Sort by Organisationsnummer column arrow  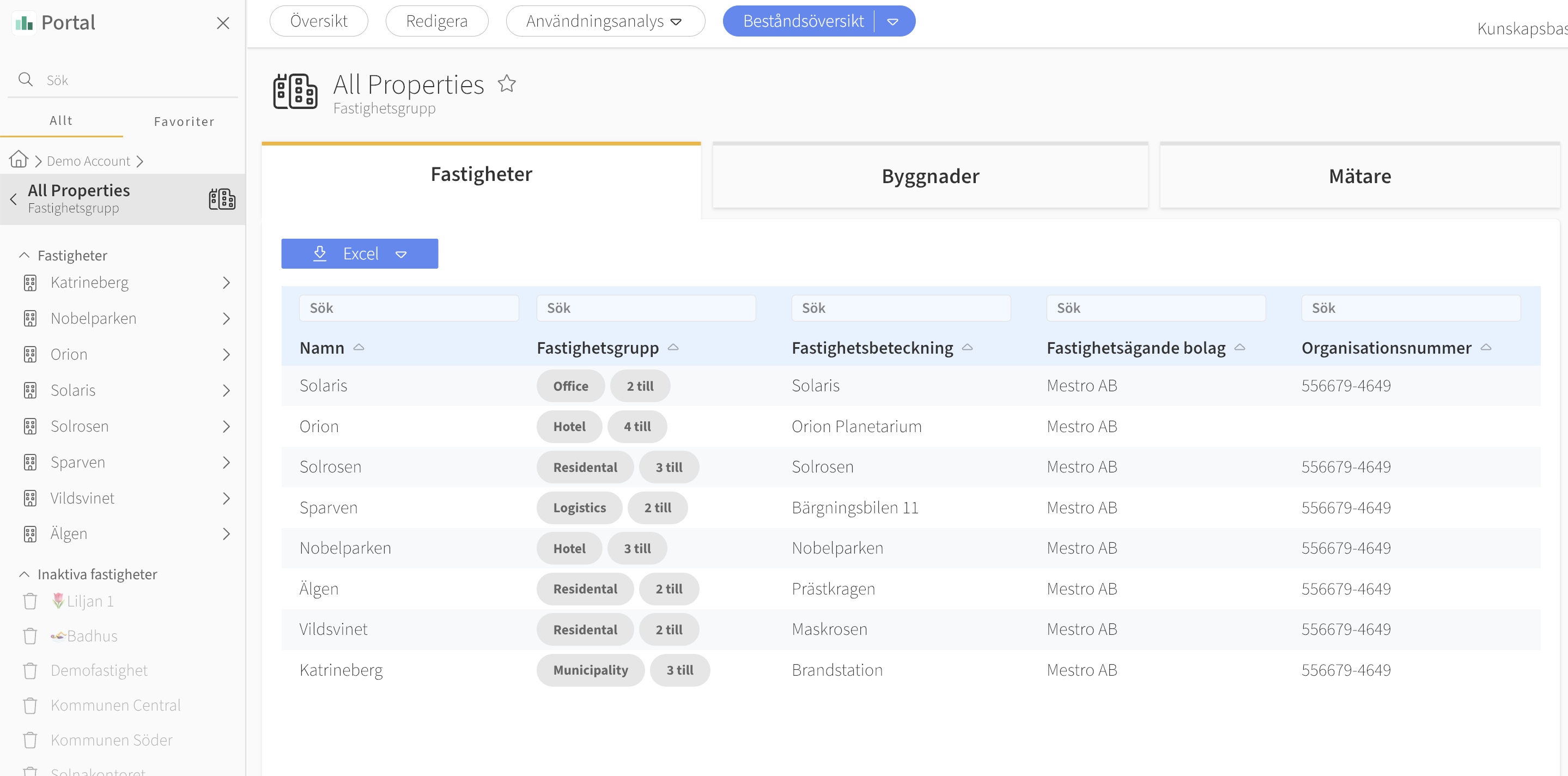tap(1486, 347)
